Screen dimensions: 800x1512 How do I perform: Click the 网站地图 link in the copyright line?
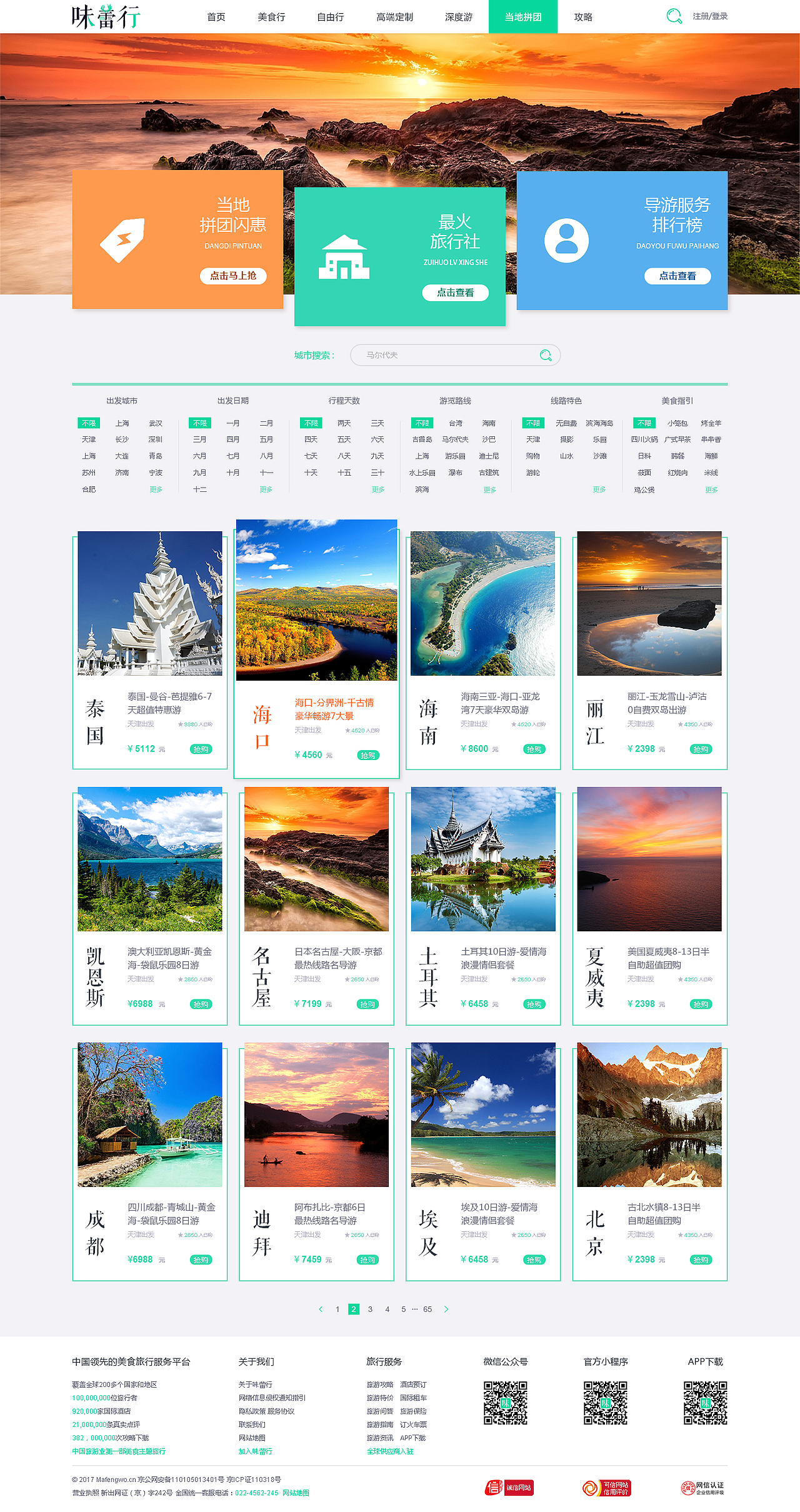296,1493
